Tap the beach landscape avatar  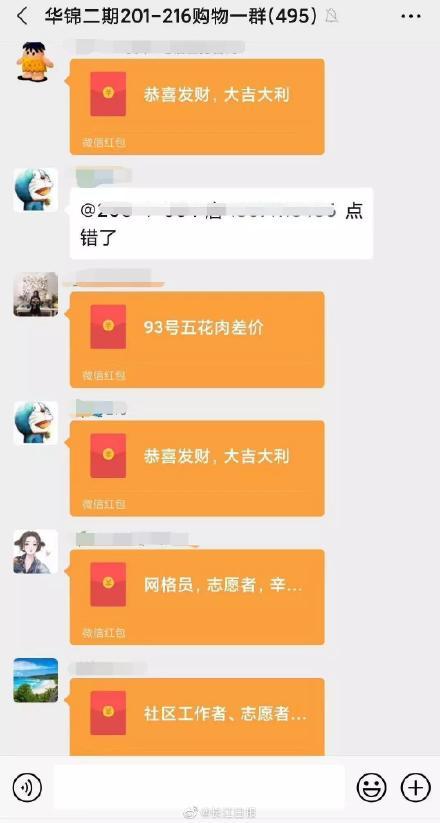point(35,680)
